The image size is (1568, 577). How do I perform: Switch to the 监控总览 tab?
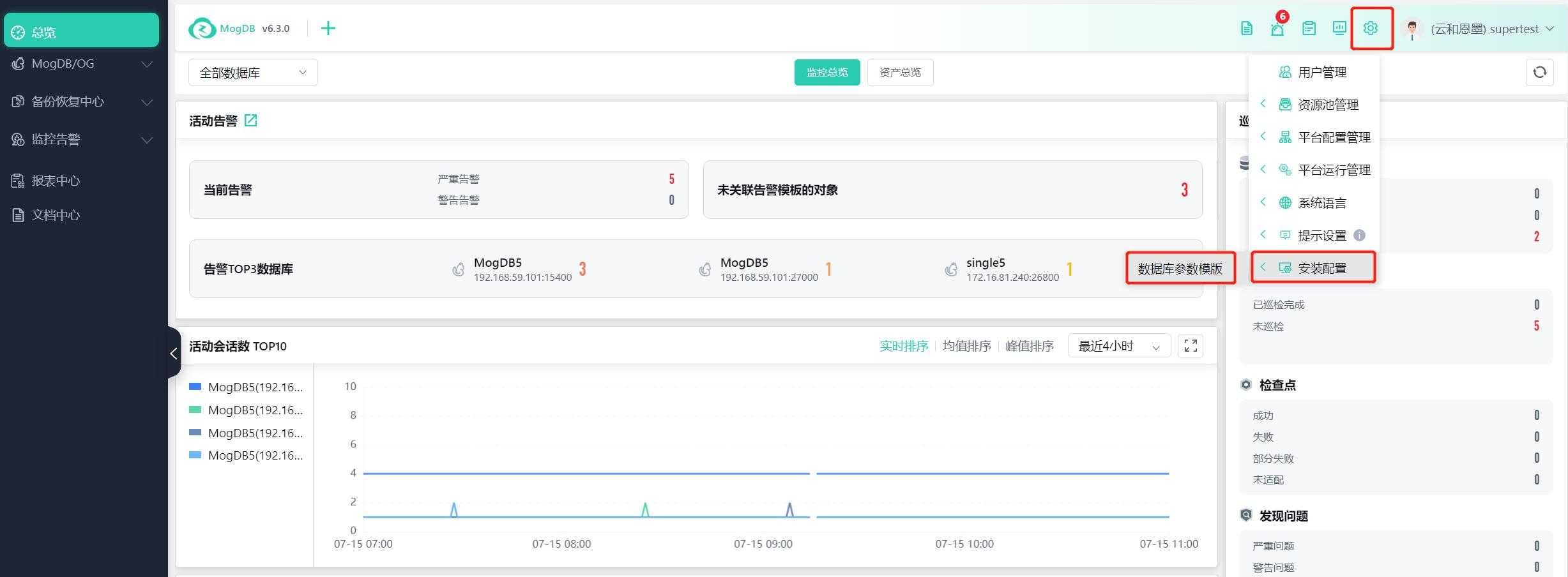point(827,72)
